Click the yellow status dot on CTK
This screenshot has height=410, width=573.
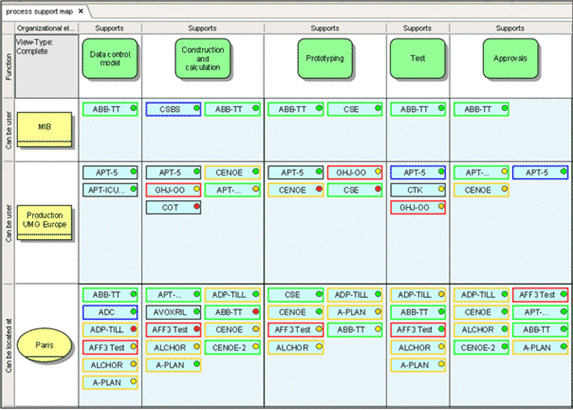click(x=441, y=189)
